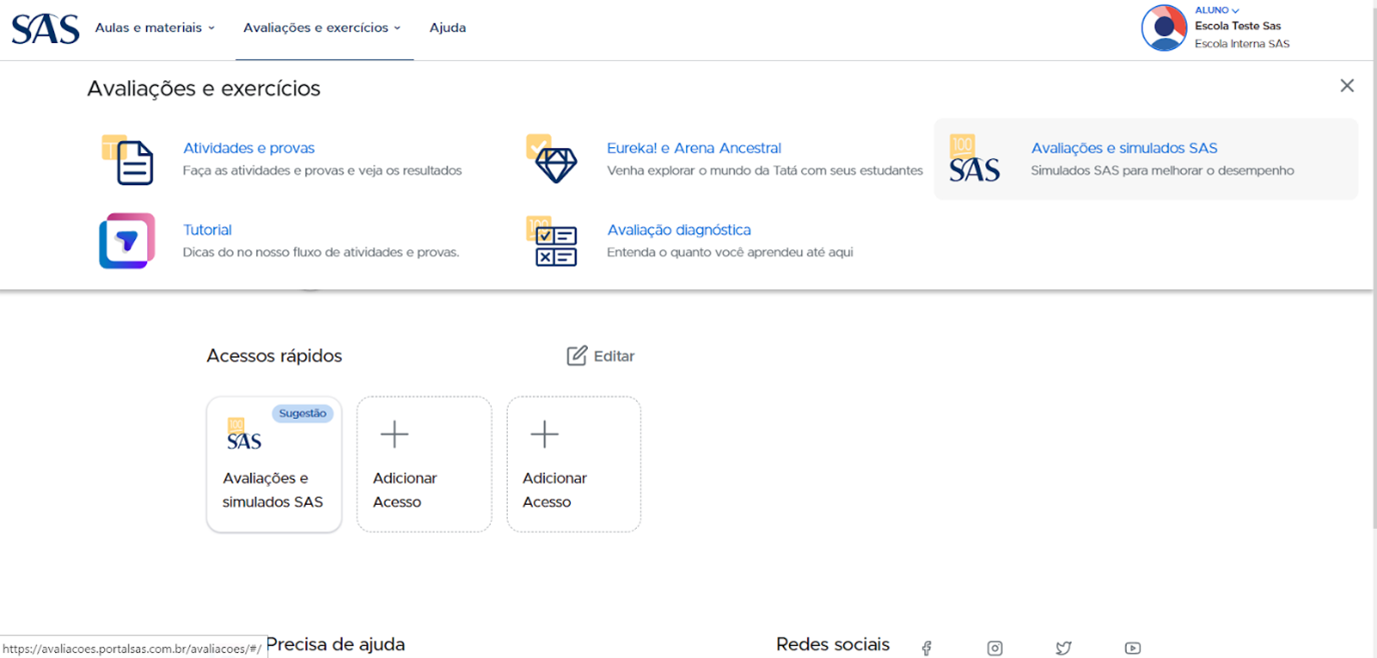Click the Redes sociais heading
The image size is (1377, 658).
[833, 645]
